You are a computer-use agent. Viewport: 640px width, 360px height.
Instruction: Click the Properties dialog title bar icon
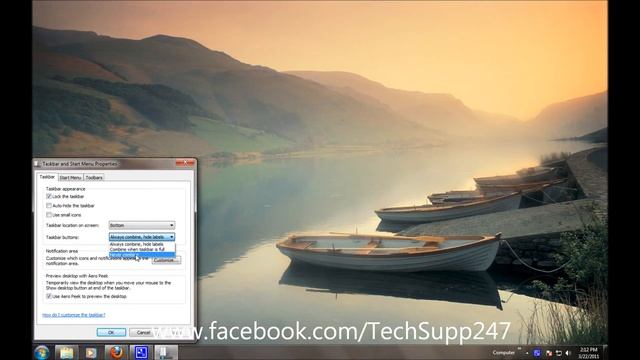[x=37, y=164]
